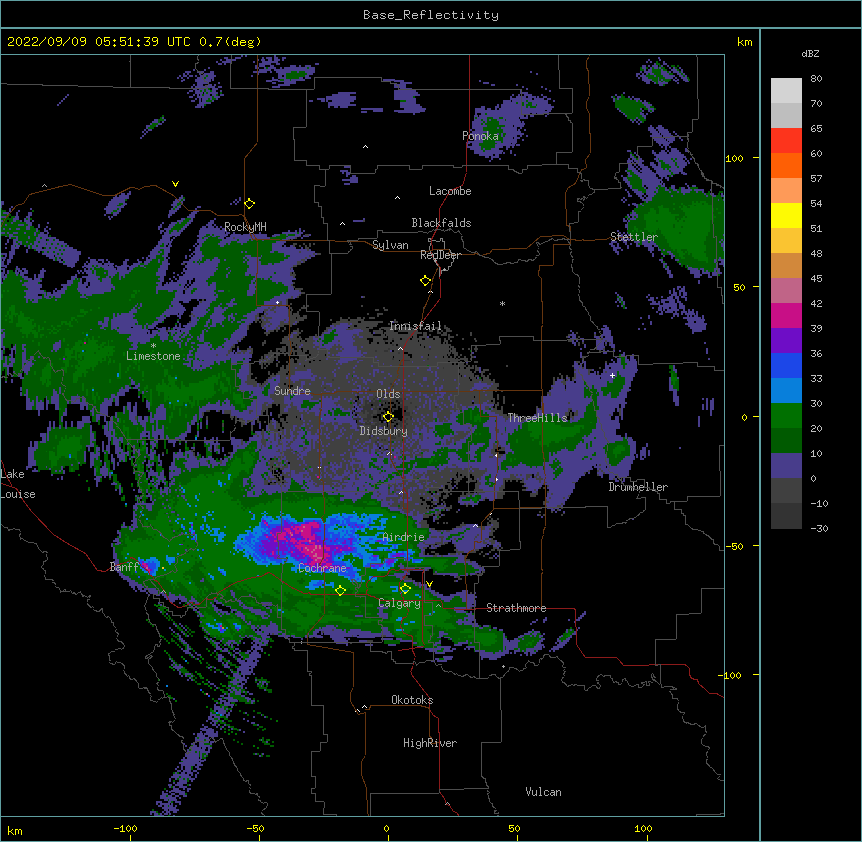The width and height of the screenshot is (862, 842).
Task: Select the Sundre label
Action: (292, 391)
